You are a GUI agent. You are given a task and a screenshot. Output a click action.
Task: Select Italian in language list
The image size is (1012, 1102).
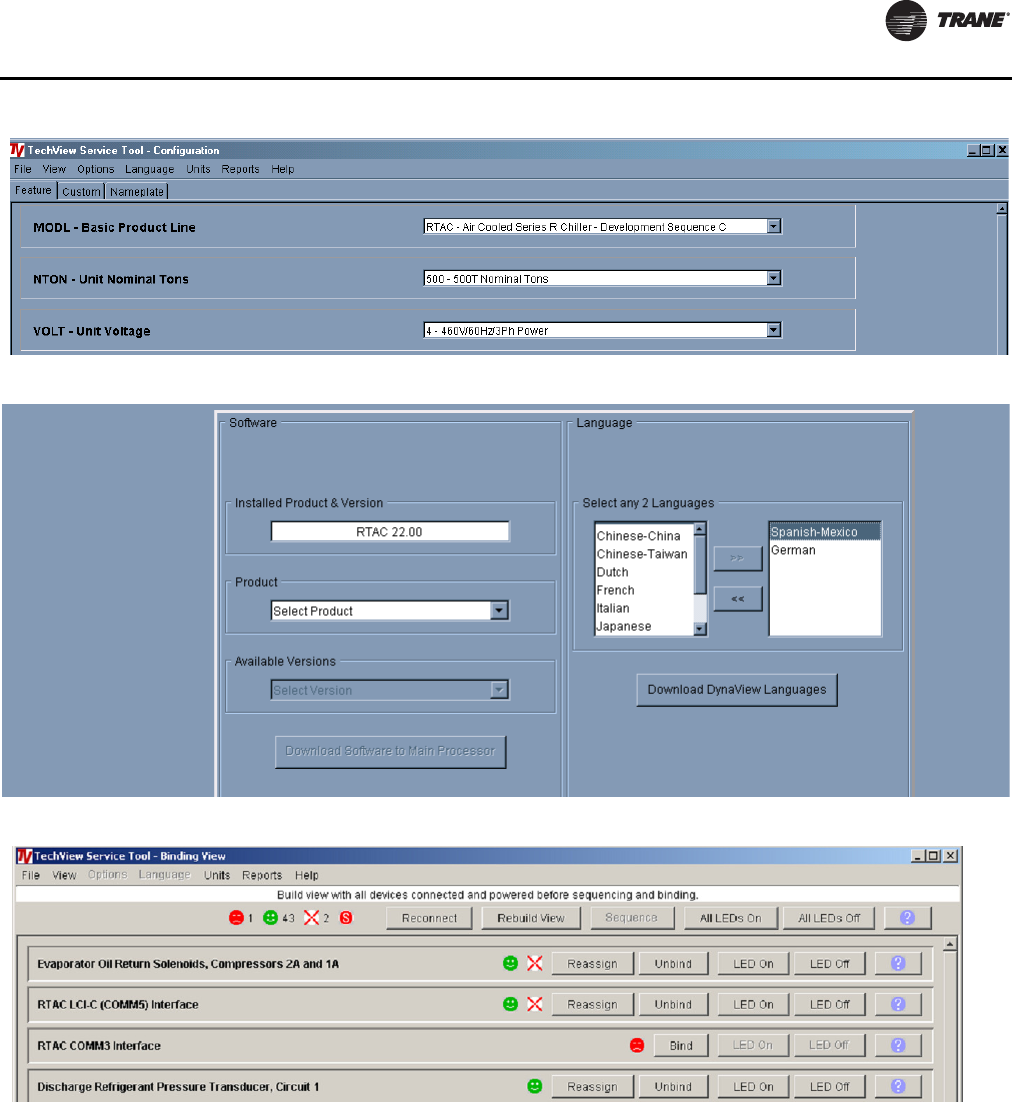click(x=613, y=609)
